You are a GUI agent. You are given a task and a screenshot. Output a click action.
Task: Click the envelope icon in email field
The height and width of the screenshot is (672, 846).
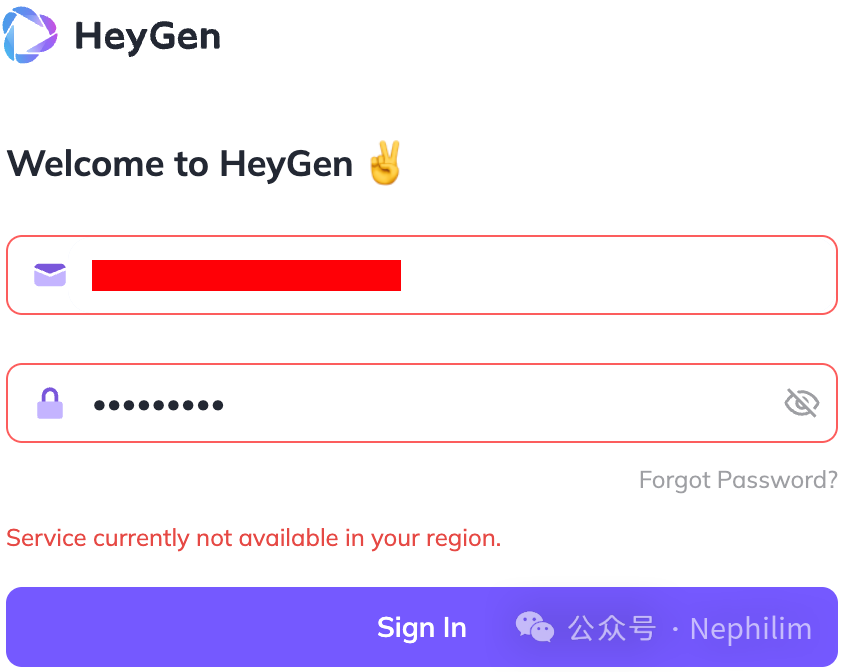pyautogui.click(x=50, y=275)
